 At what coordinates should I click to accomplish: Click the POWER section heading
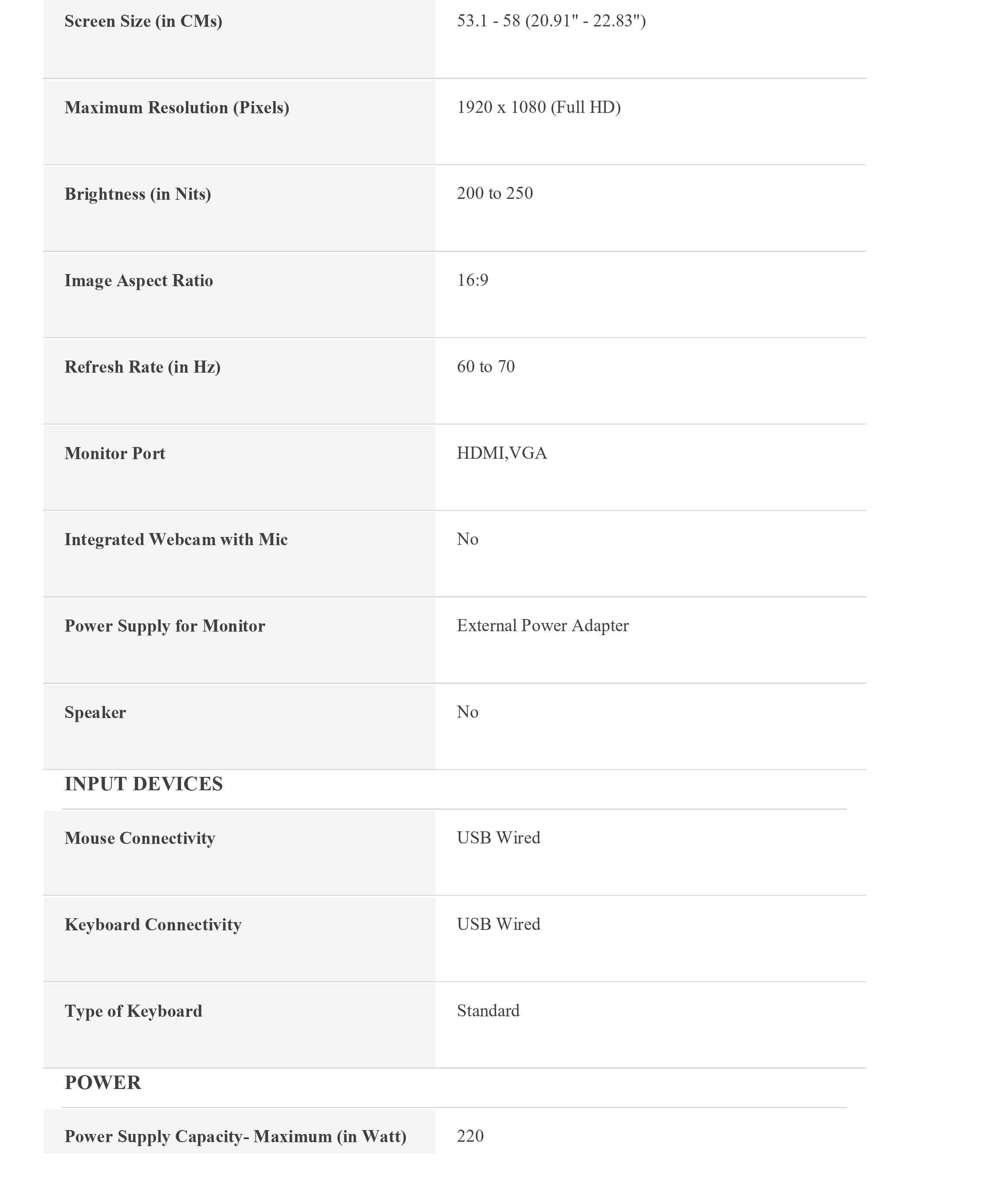(102, 1082)
